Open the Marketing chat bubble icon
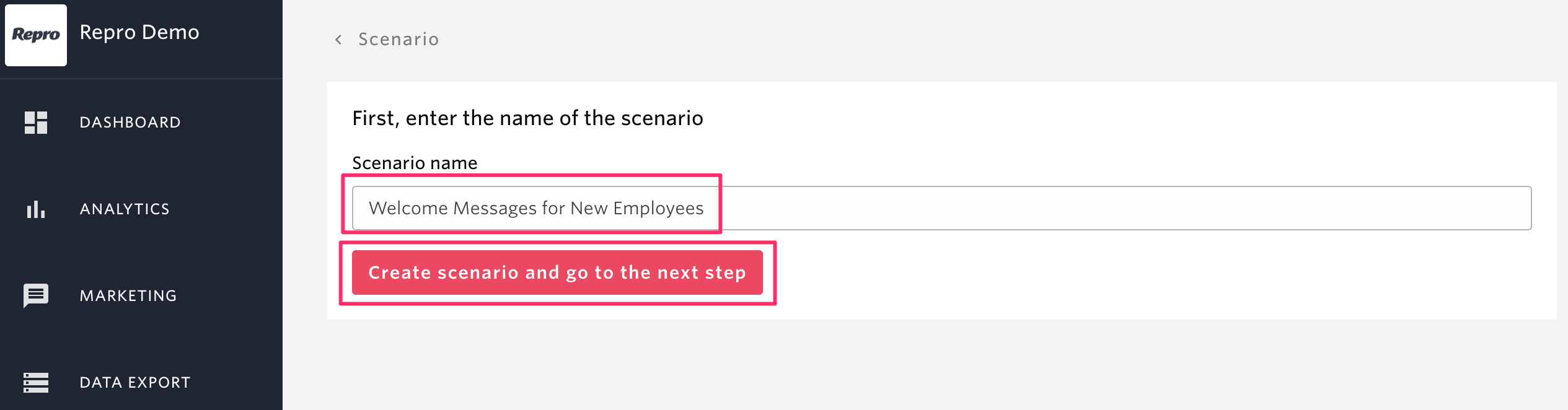 coord(36,295)
